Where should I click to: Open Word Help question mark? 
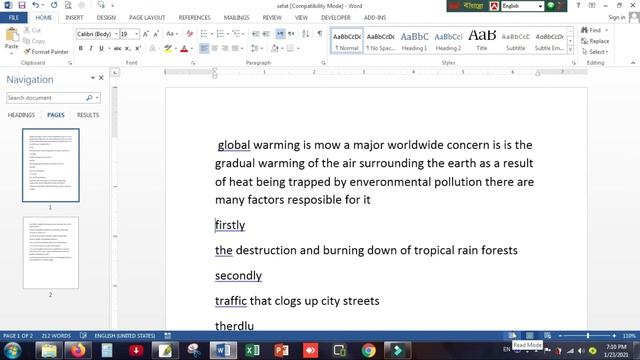[578, 5]
